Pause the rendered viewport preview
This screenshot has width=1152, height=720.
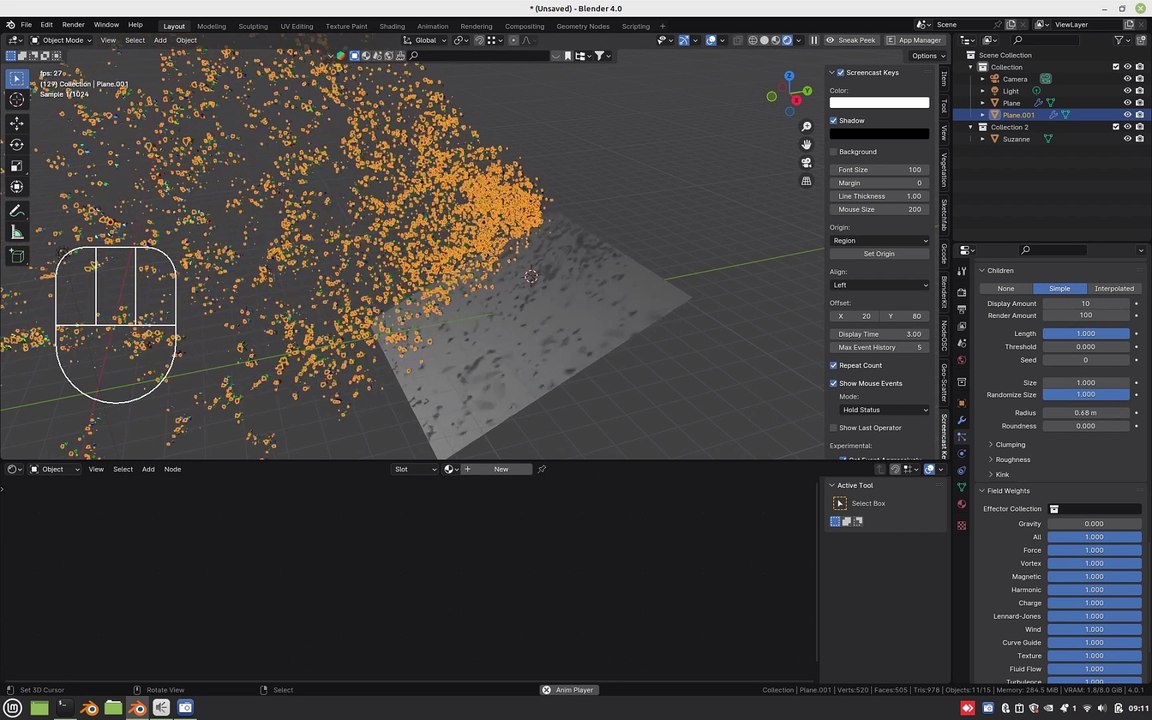(x=814, y=40)
